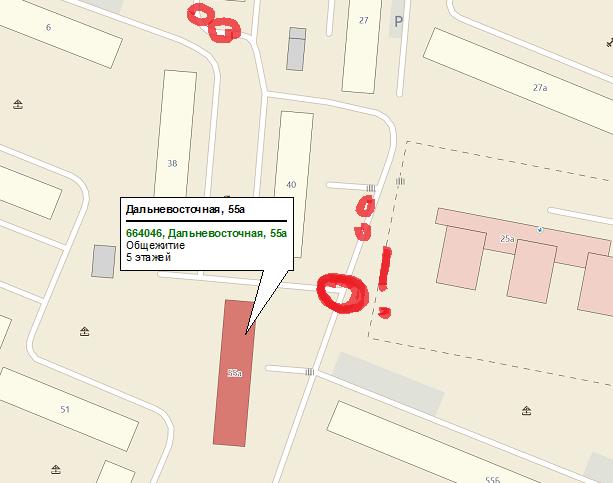613x483 pixels.
Task: Select the long building labeled 27а
Action: pos(520,80)
